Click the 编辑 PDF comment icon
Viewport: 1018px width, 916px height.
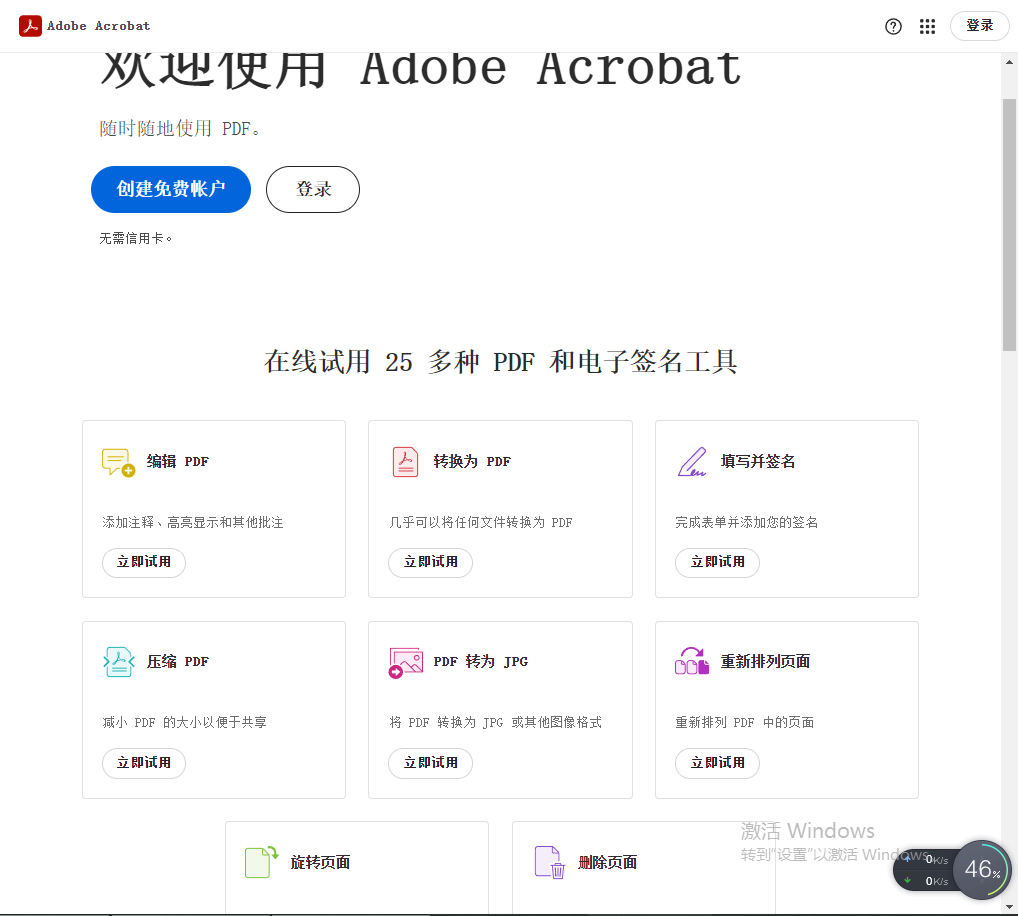click(x=118, y=462)
